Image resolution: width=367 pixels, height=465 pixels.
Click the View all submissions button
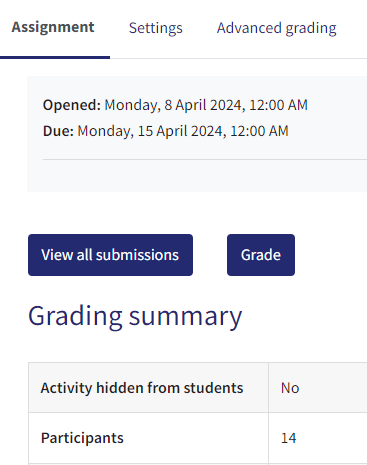[x=110, y=255]
